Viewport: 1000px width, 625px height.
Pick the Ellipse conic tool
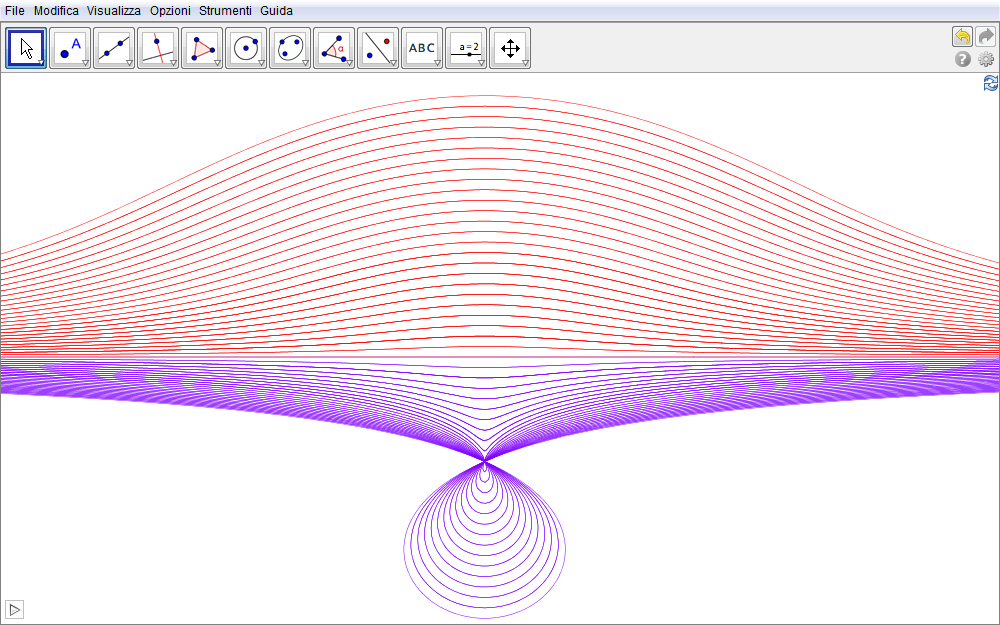(290, 47)
